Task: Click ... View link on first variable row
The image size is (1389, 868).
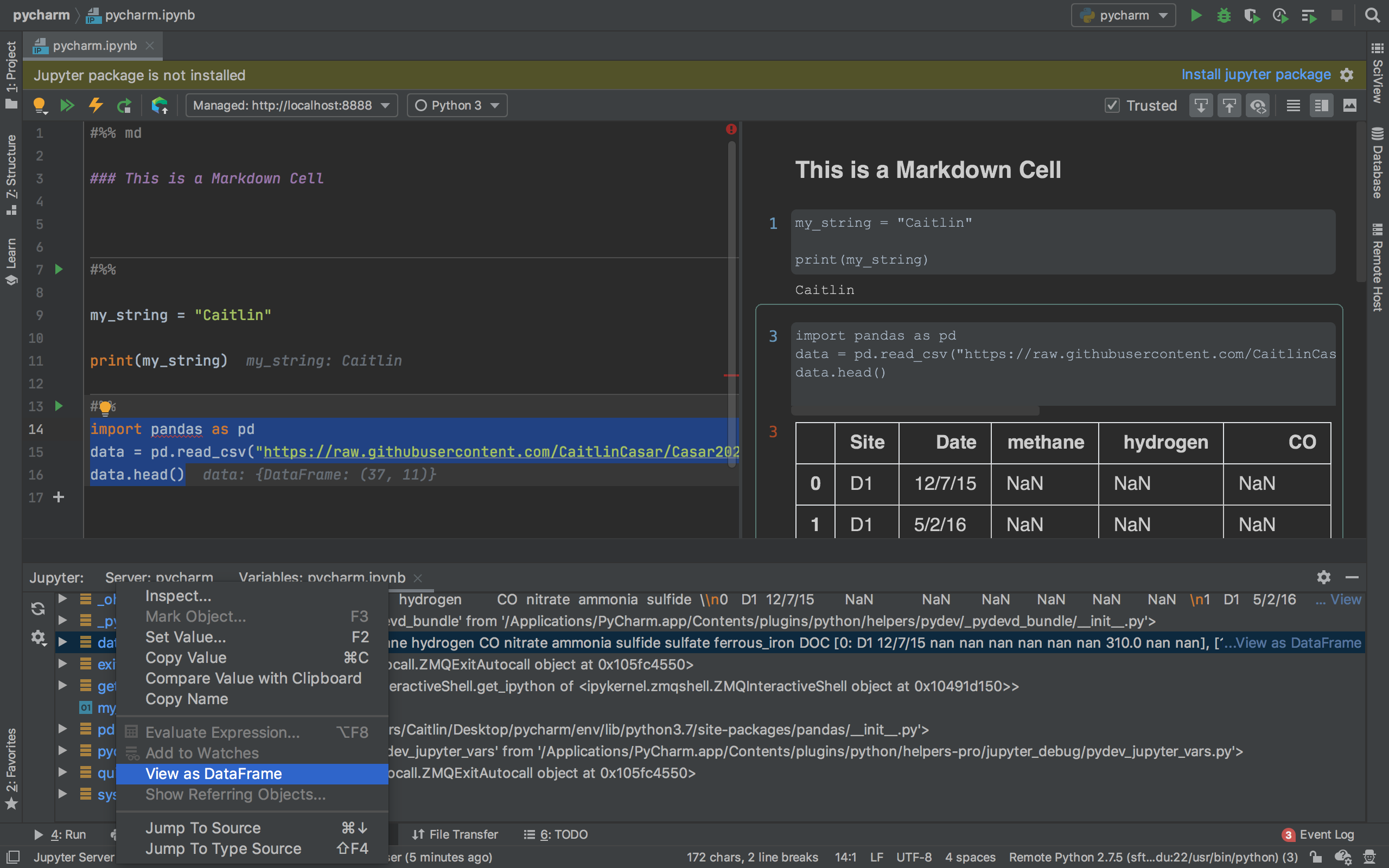Action: tap(1339, 599)
